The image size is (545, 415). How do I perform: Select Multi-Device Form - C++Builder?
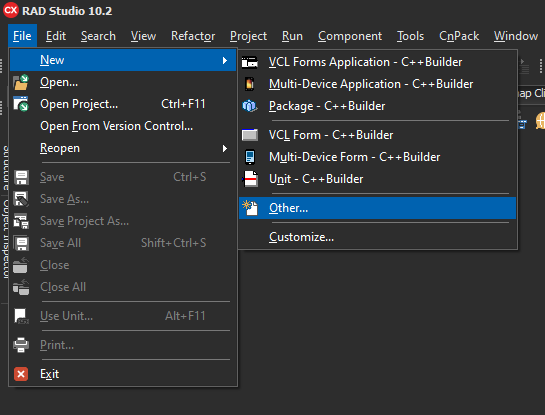click(x=377, y=157)
